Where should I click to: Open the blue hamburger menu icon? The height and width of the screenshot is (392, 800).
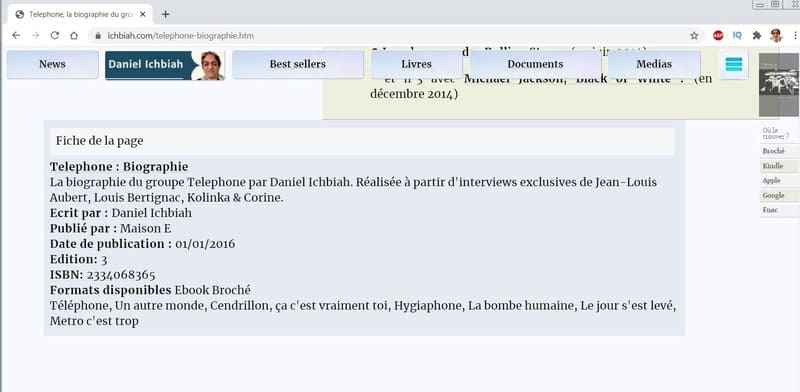click(x=734, y=65)
